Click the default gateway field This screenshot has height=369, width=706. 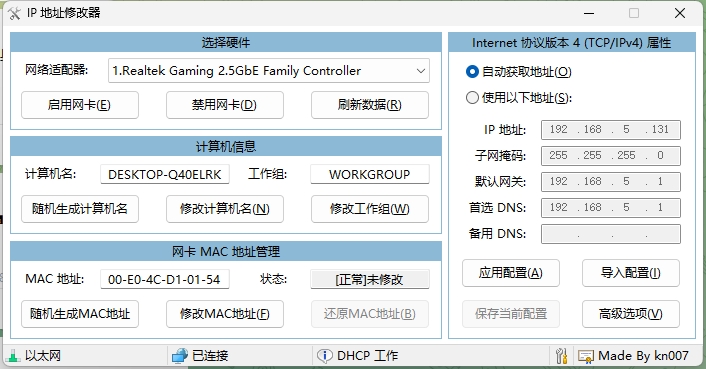point(611,182)
